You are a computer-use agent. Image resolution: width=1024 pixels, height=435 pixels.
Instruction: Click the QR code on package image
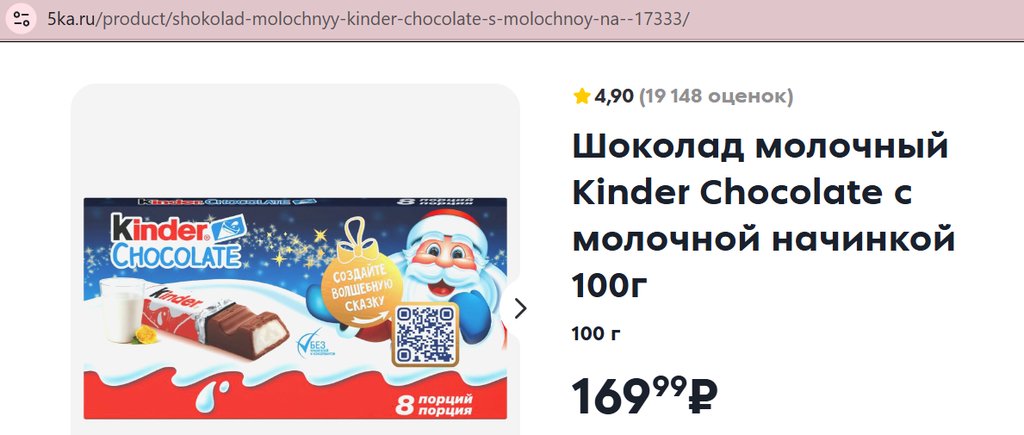425,334
